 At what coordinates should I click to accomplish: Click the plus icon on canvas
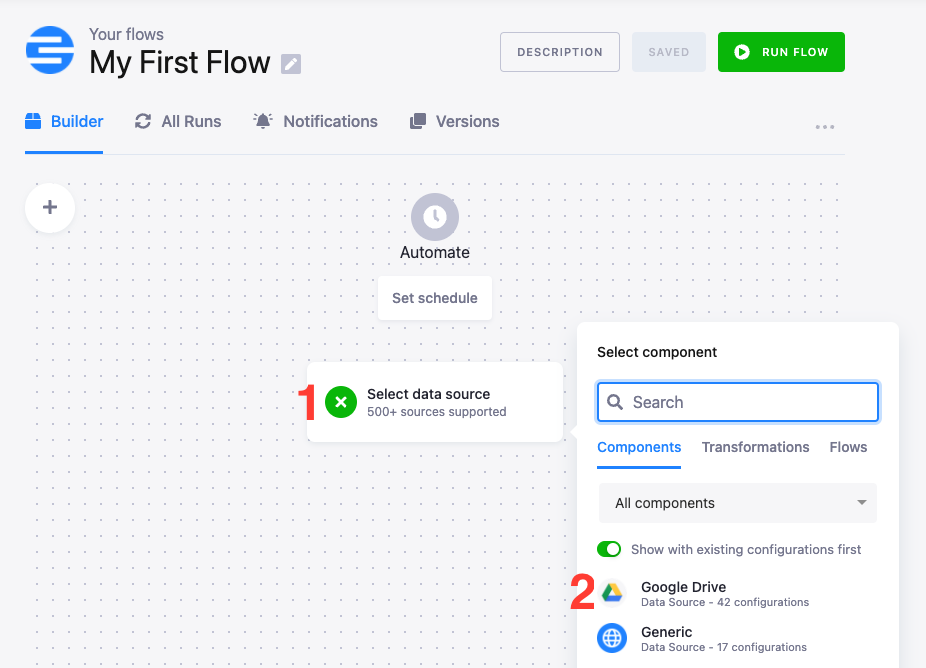(50, 208)
